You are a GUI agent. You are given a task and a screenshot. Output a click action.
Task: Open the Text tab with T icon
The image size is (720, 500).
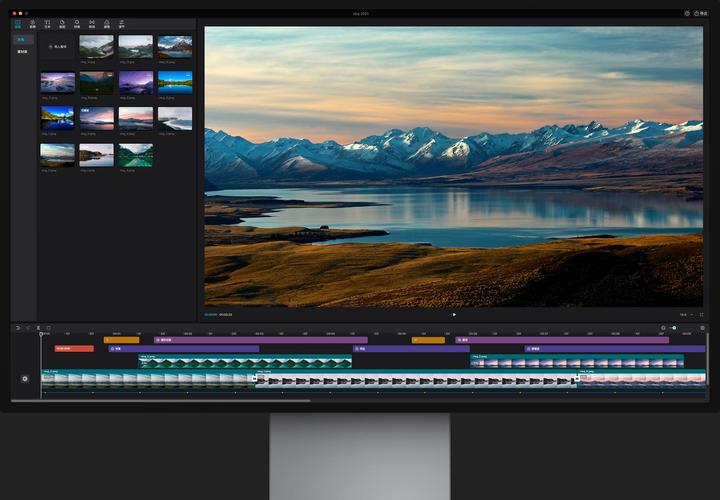(x=47, y=24)
